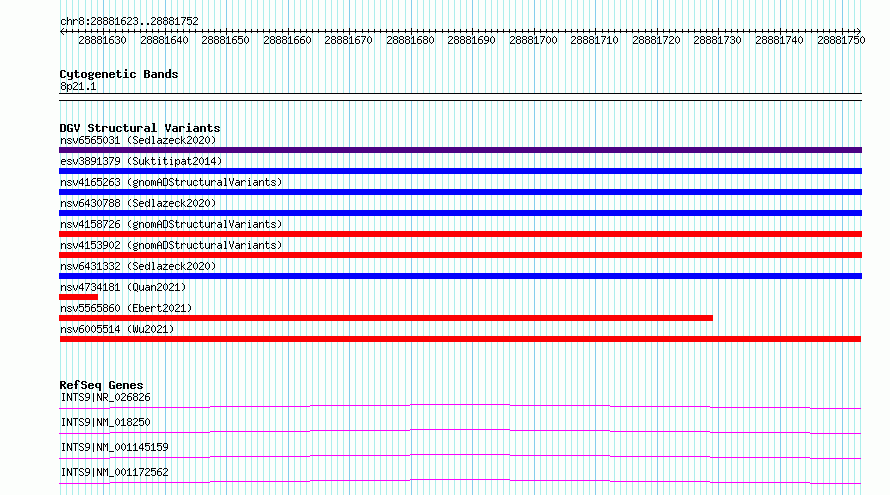
Task: Click ruler position 28881710
Action: [x=595, y=40]
